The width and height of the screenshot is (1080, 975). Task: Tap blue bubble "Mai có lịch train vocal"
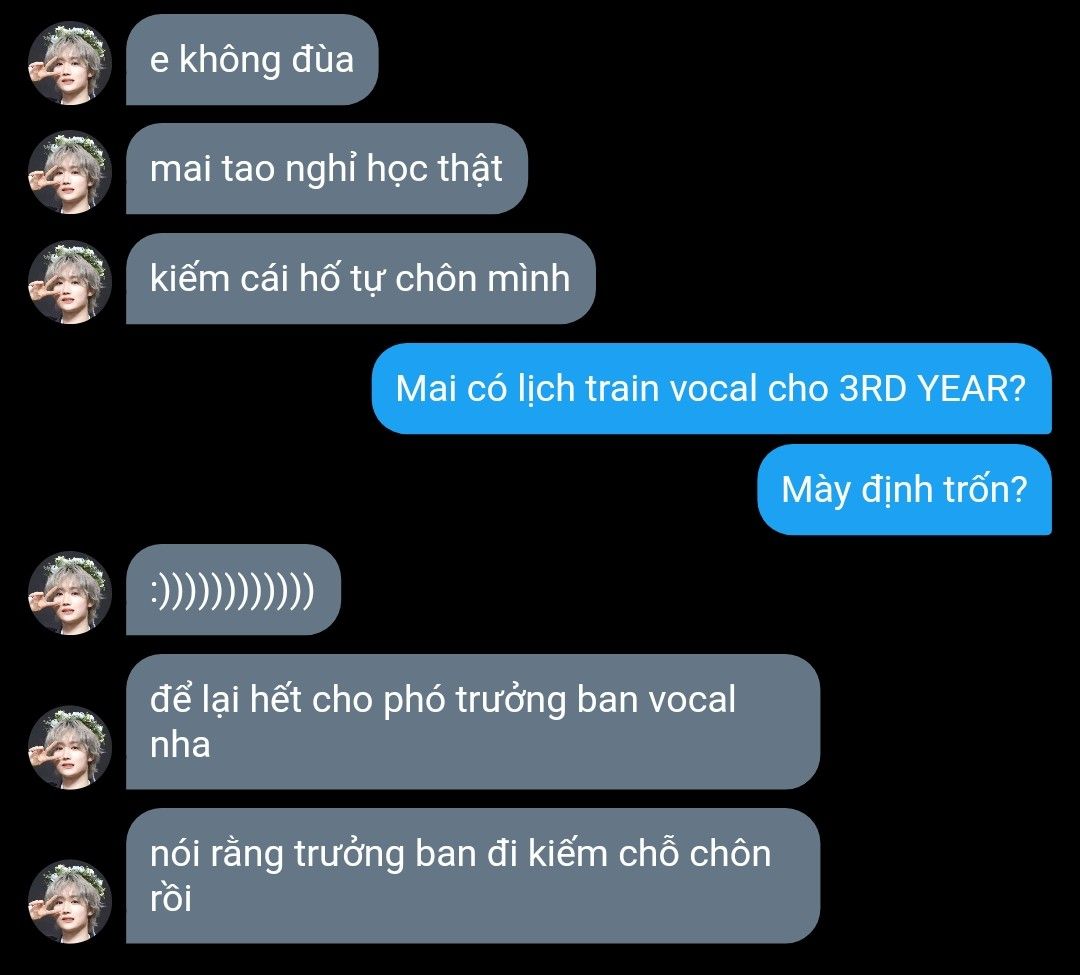[712, 388]
